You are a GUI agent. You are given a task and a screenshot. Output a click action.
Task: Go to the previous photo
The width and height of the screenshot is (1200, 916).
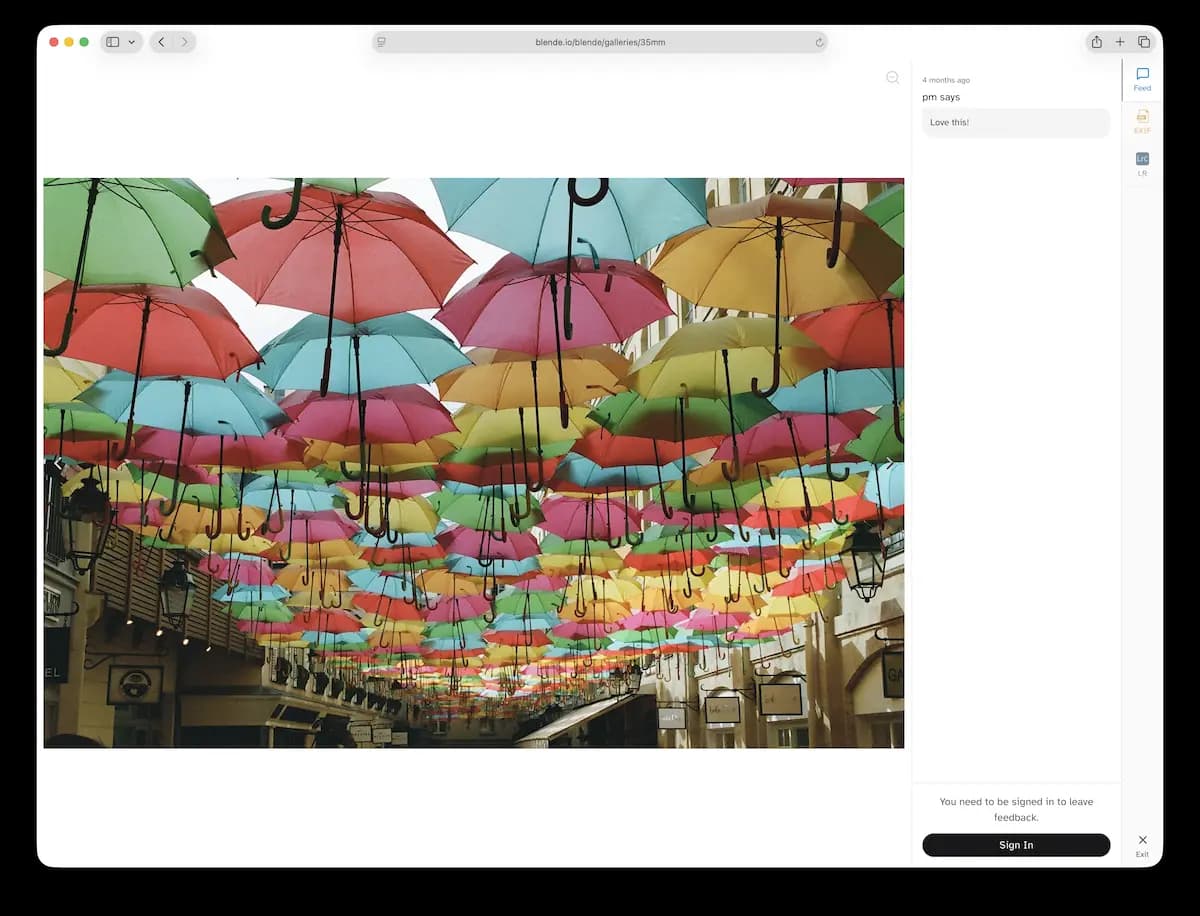coord(58,463)
